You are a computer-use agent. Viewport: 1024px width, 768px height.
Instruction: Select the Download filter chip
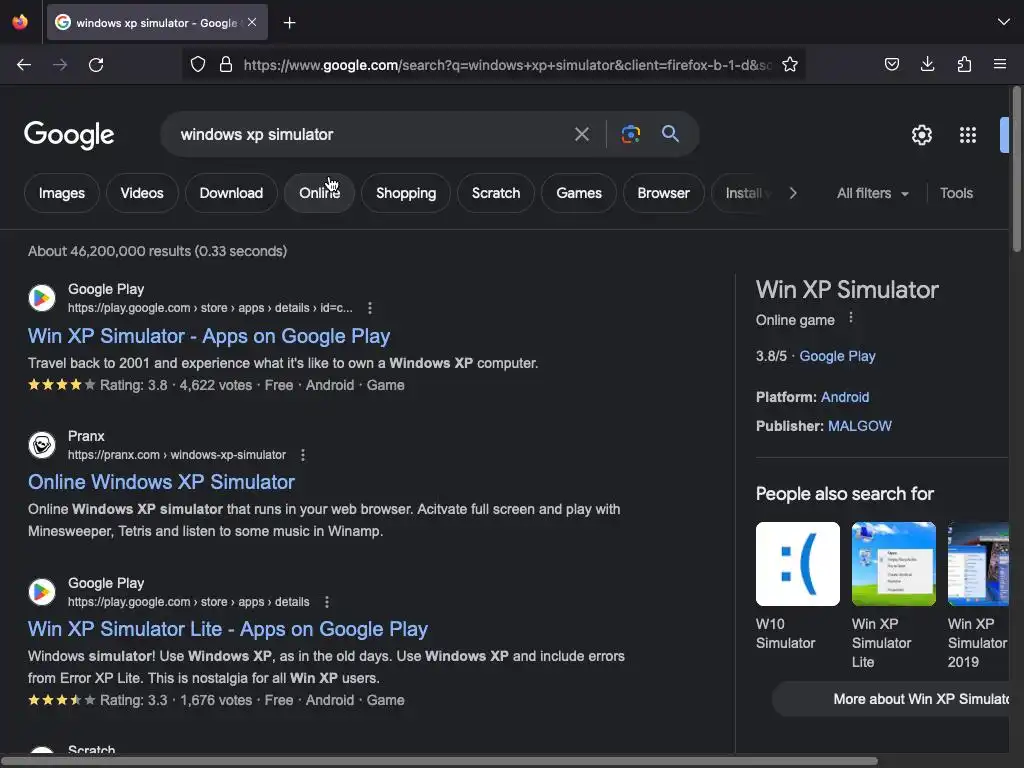(x=231, y=193)
